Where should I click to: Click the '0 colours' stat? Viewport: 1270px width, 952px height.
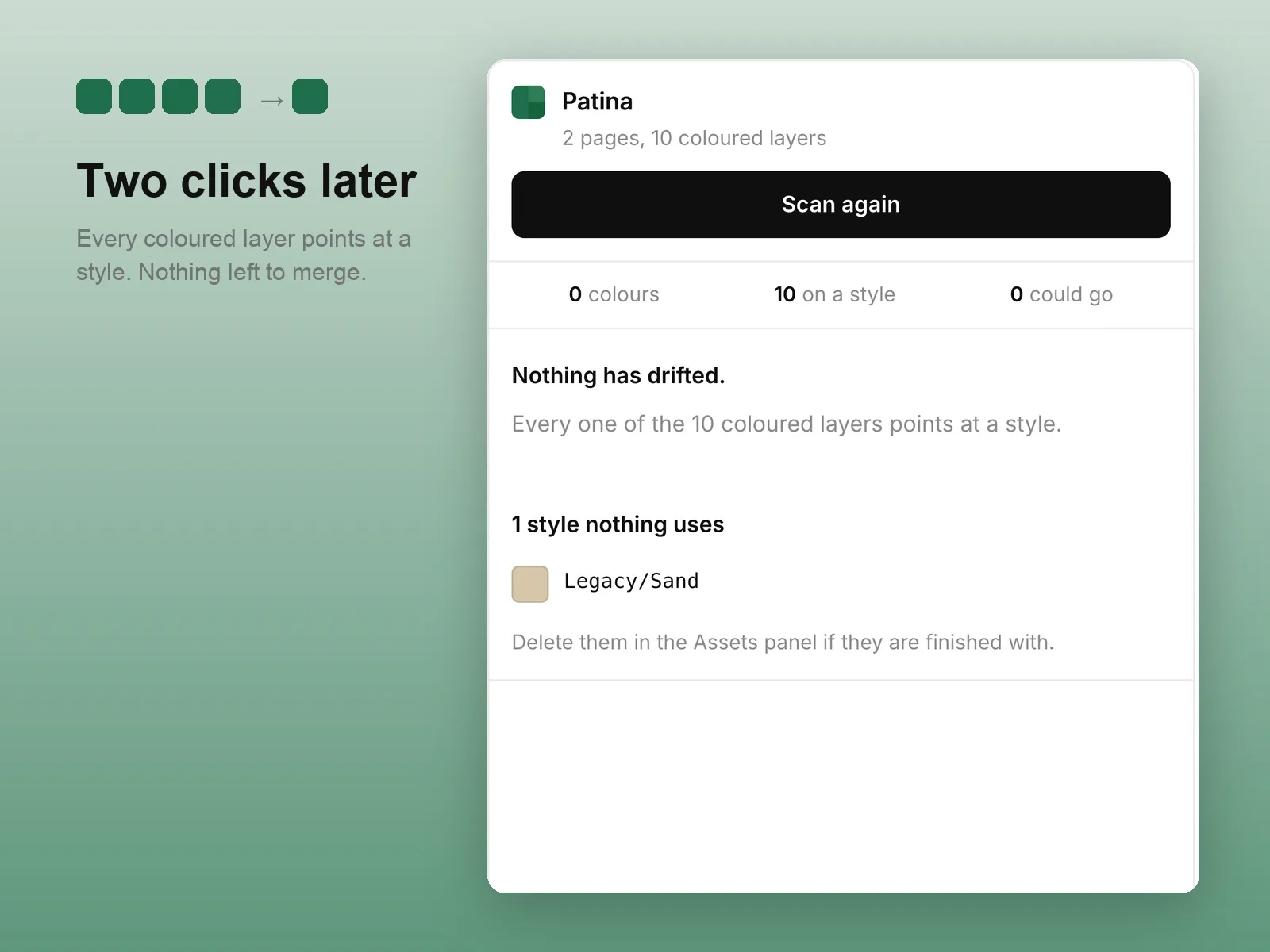coord(614,294)
